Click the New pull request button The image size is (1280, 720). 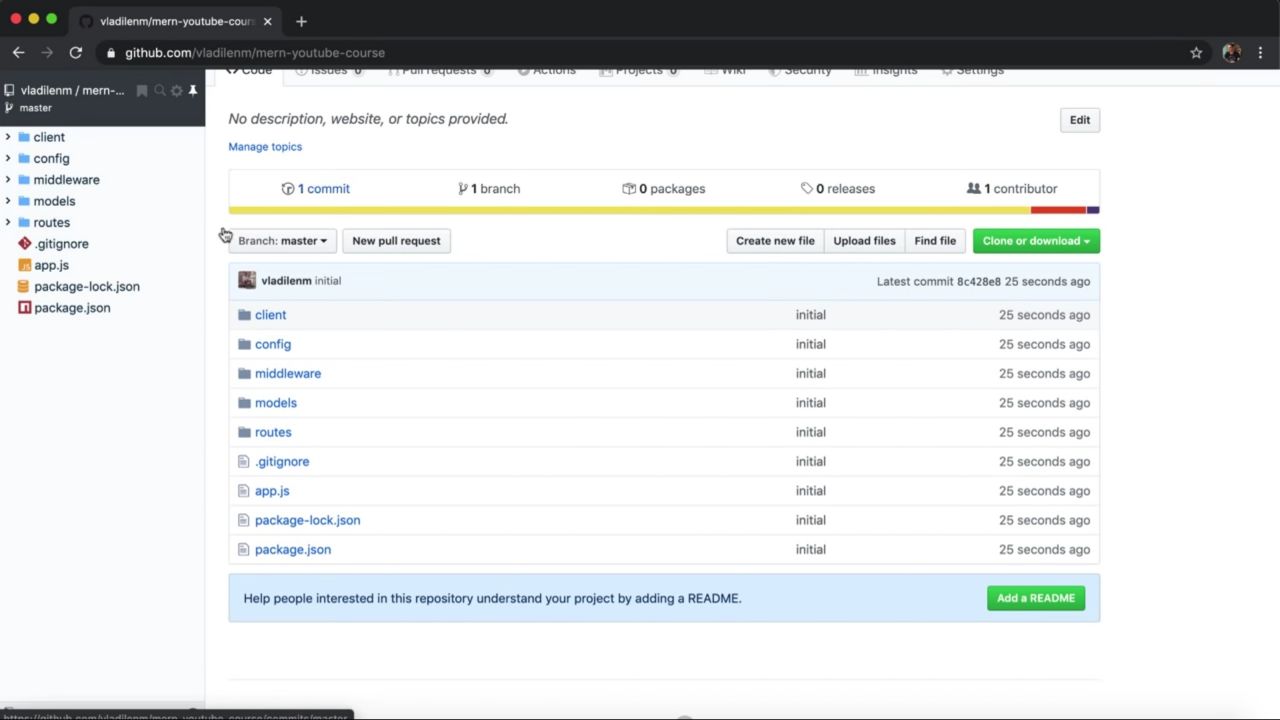pos(396,241)
